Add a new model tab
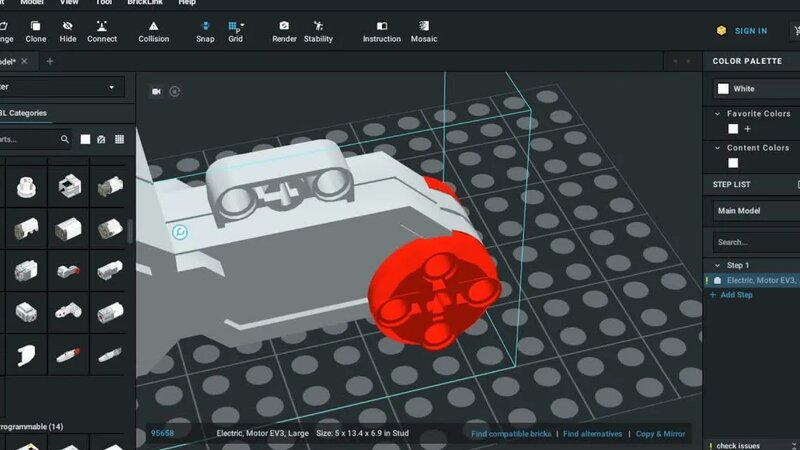 [x=49, y=61]
